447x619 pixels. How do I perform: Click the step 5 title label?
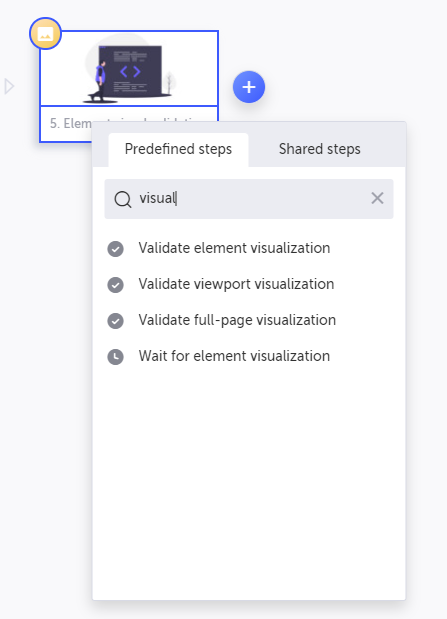pyautogui.click(x=70, y=123)
